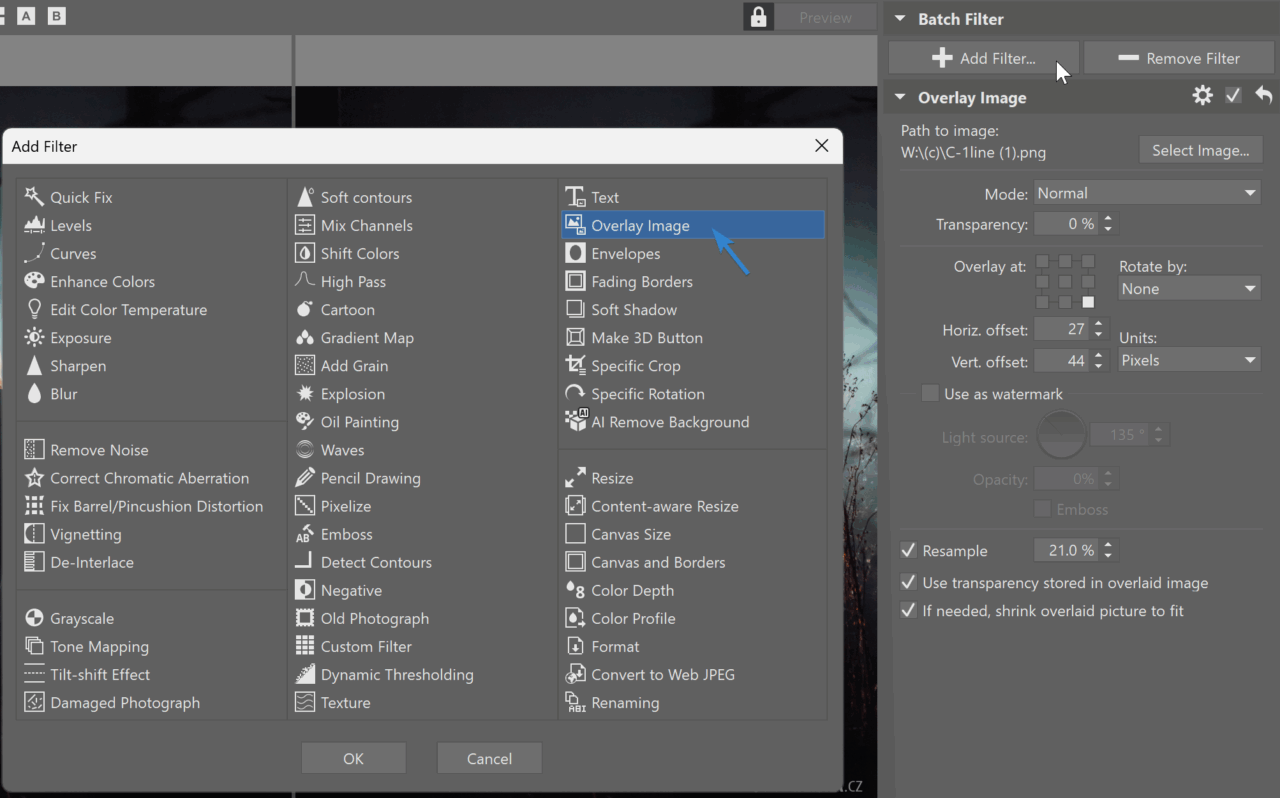Pick the Negative filter icon
This screenshot has height=798, width=1280.
point(305,590)
